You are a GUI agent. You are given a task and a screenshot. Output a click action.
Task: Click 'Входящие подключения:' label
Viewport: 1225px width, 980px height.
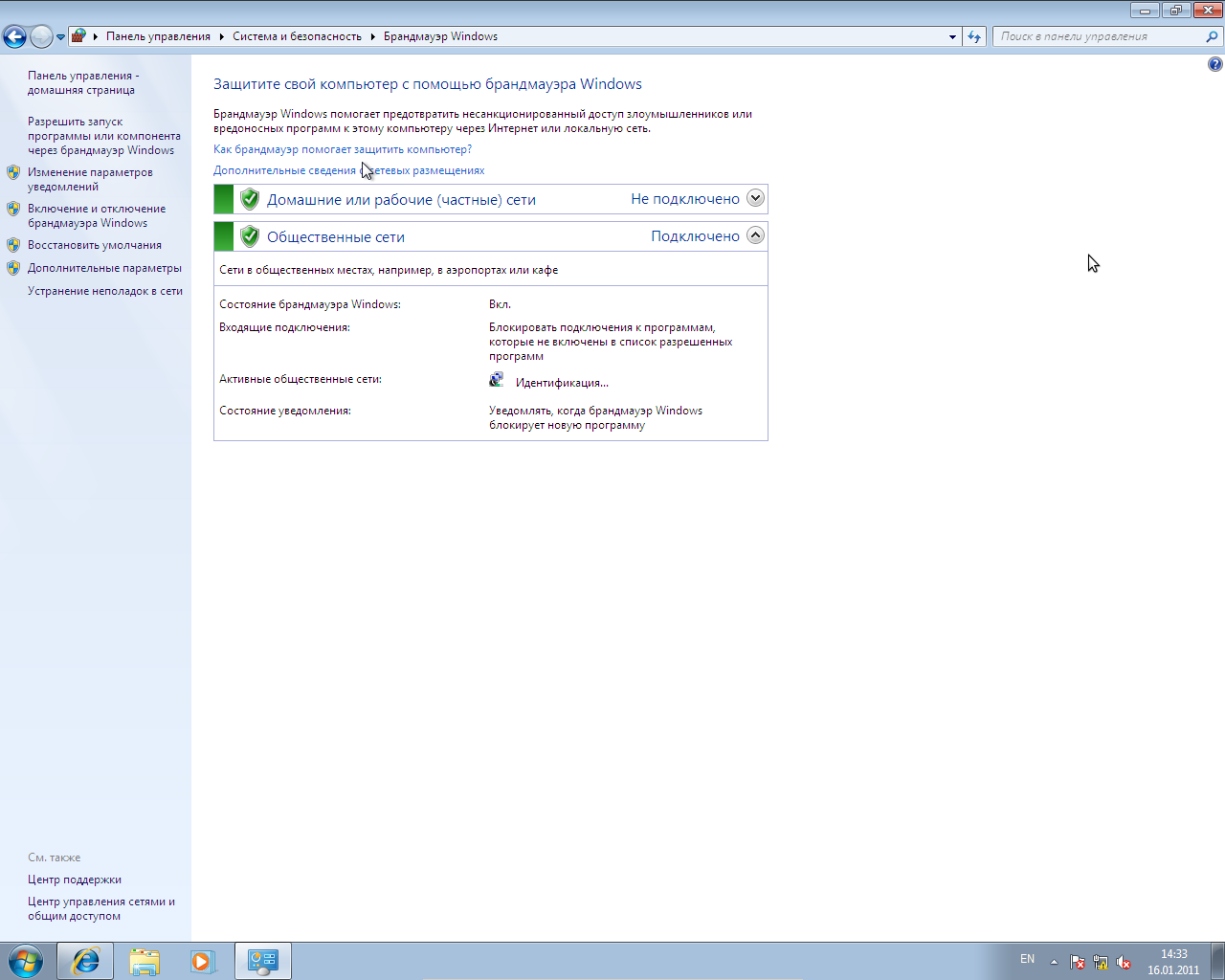coord(284,327)
